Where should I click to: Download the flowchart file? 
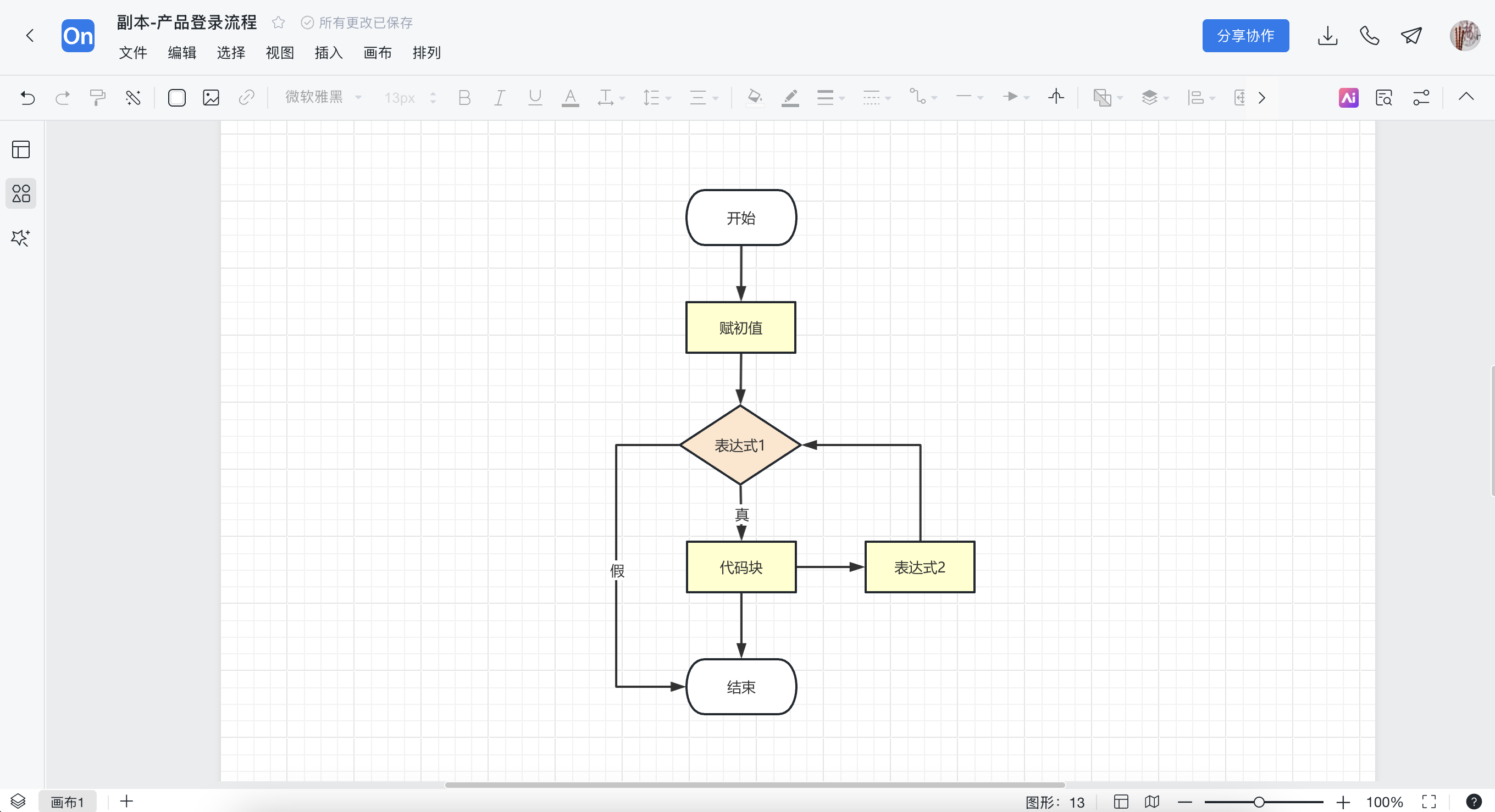[x=1327, y=36]
